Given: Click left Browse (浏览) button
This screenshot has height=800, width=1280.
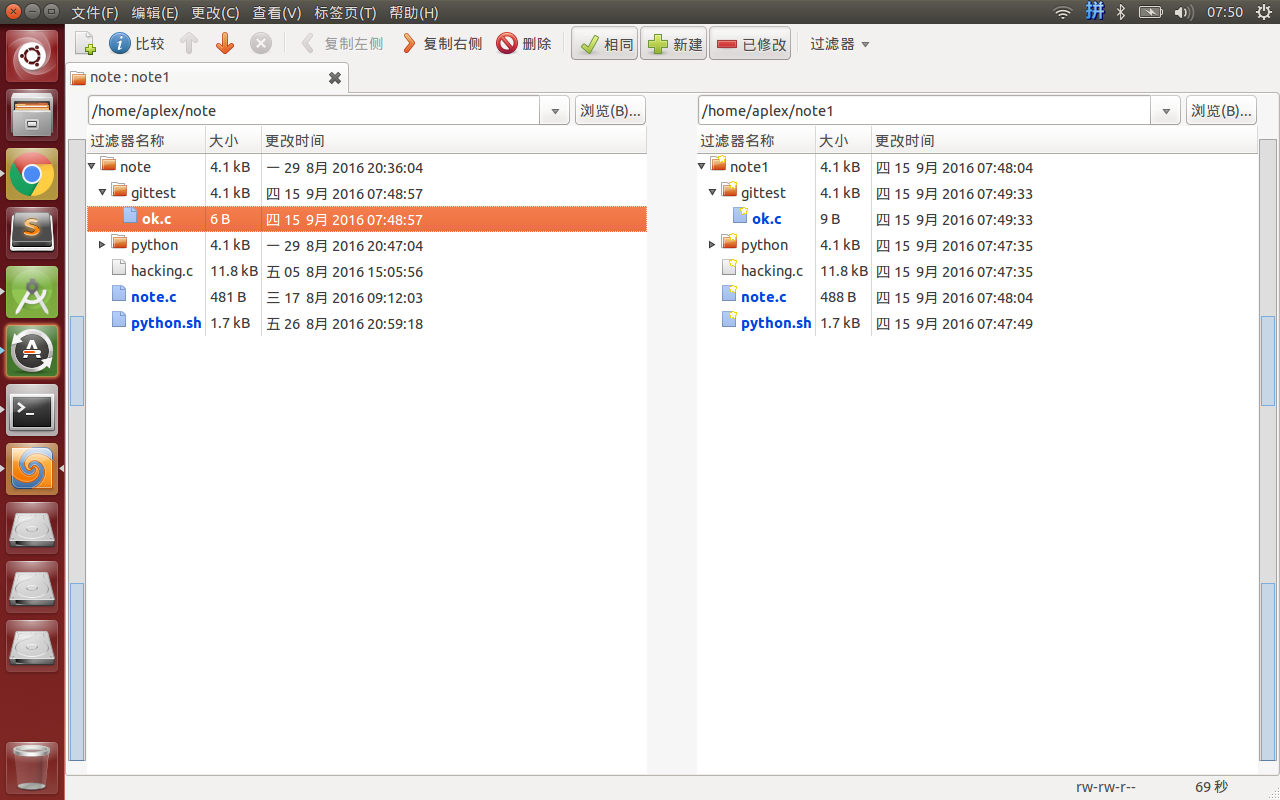Looking at the screenshot, I should pos(610,110).
